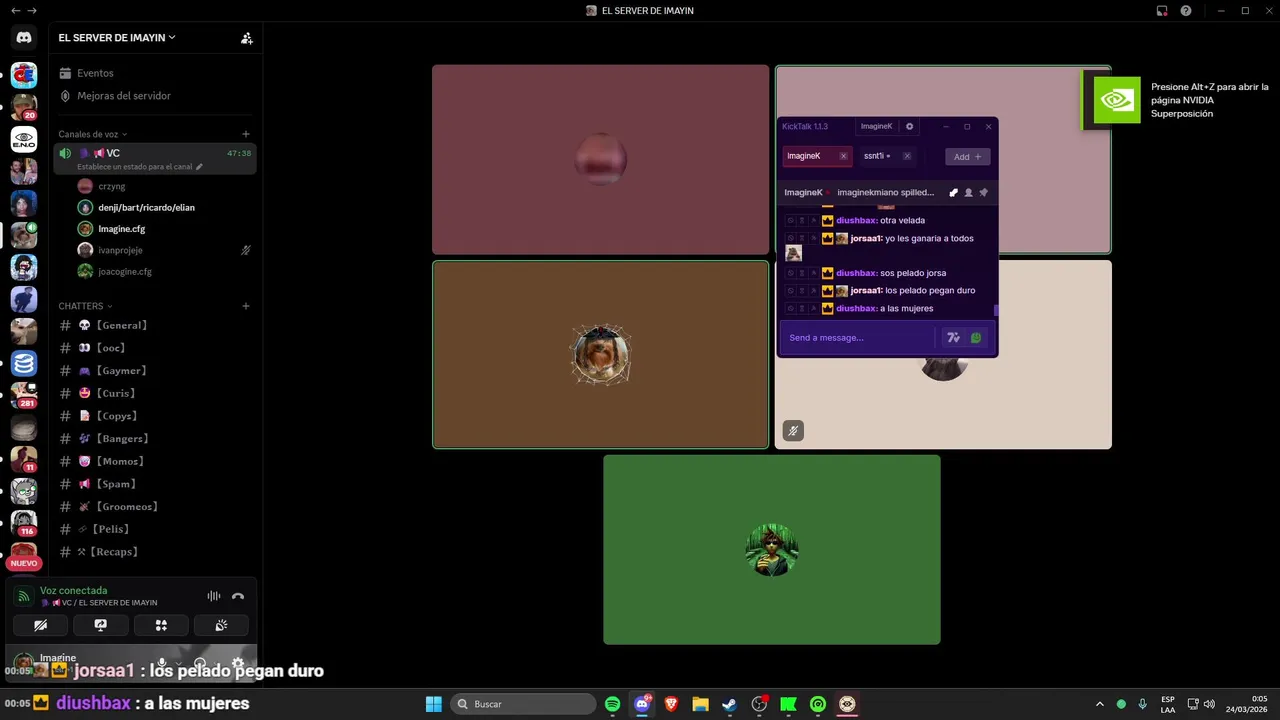Mute microphone in user panel
1280x720 pixels.
click(x=161, y=663)
